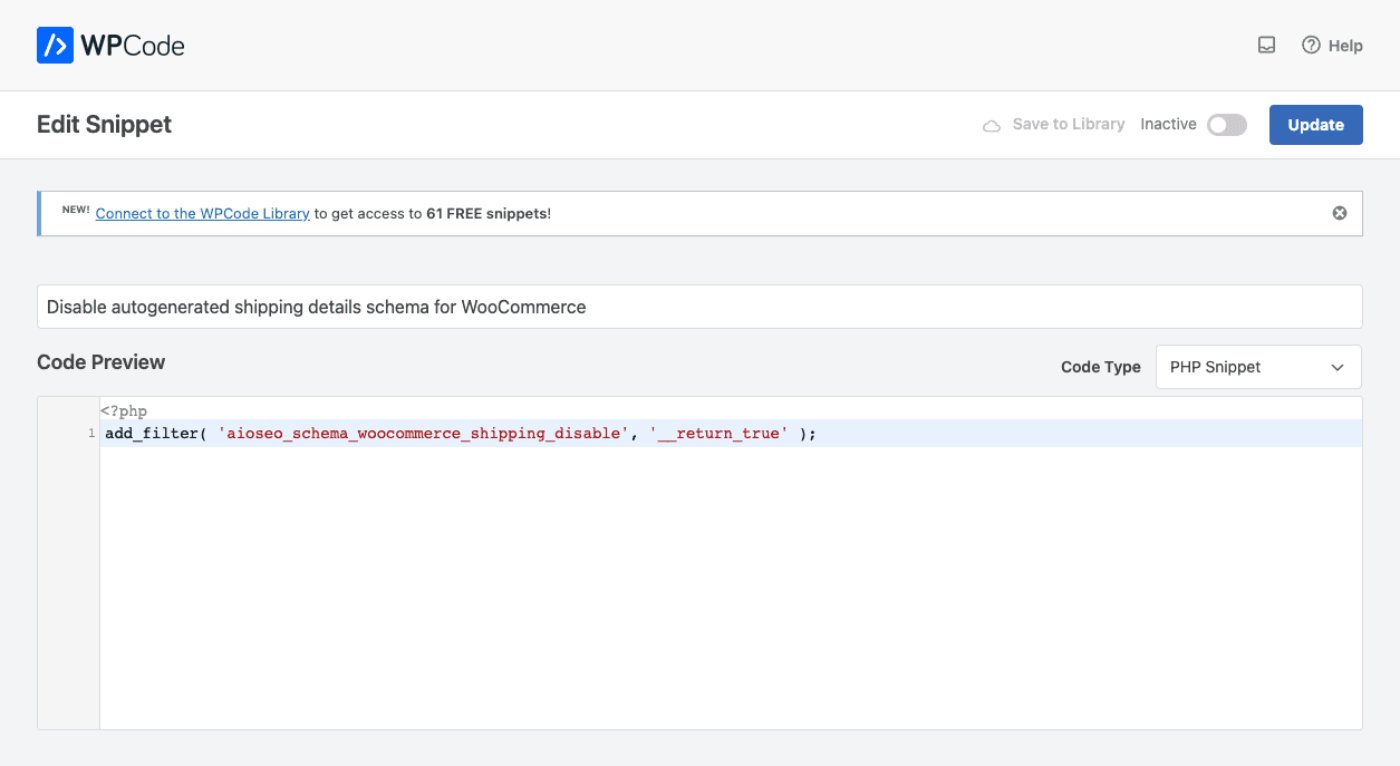This screenshot has height=766, width=1400.
Task: Click the NEW! badge in the notice
Action: (x=76, y=210)
